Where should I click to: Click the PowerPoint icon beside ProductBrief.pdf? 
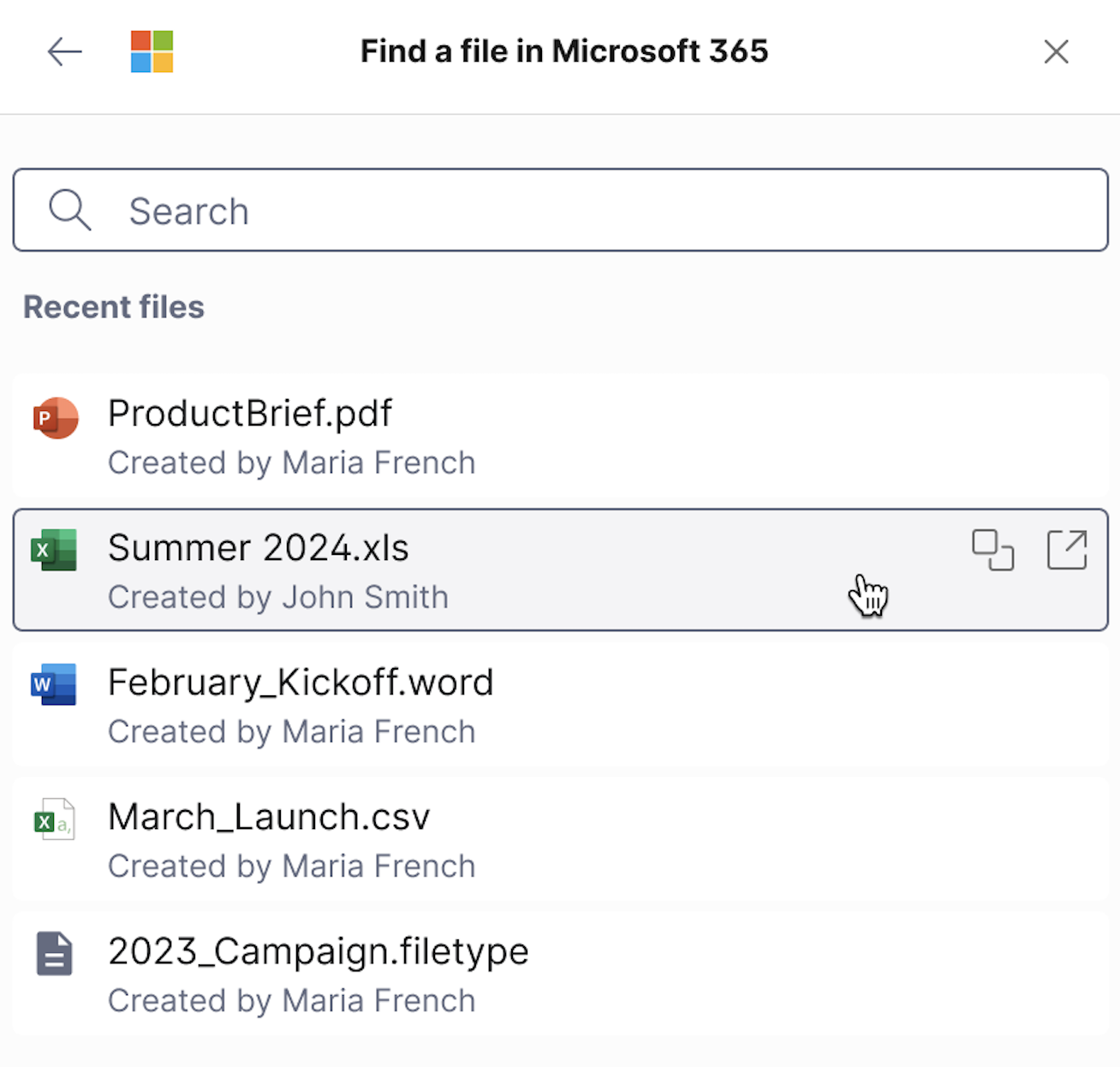[x=56, y=418]
